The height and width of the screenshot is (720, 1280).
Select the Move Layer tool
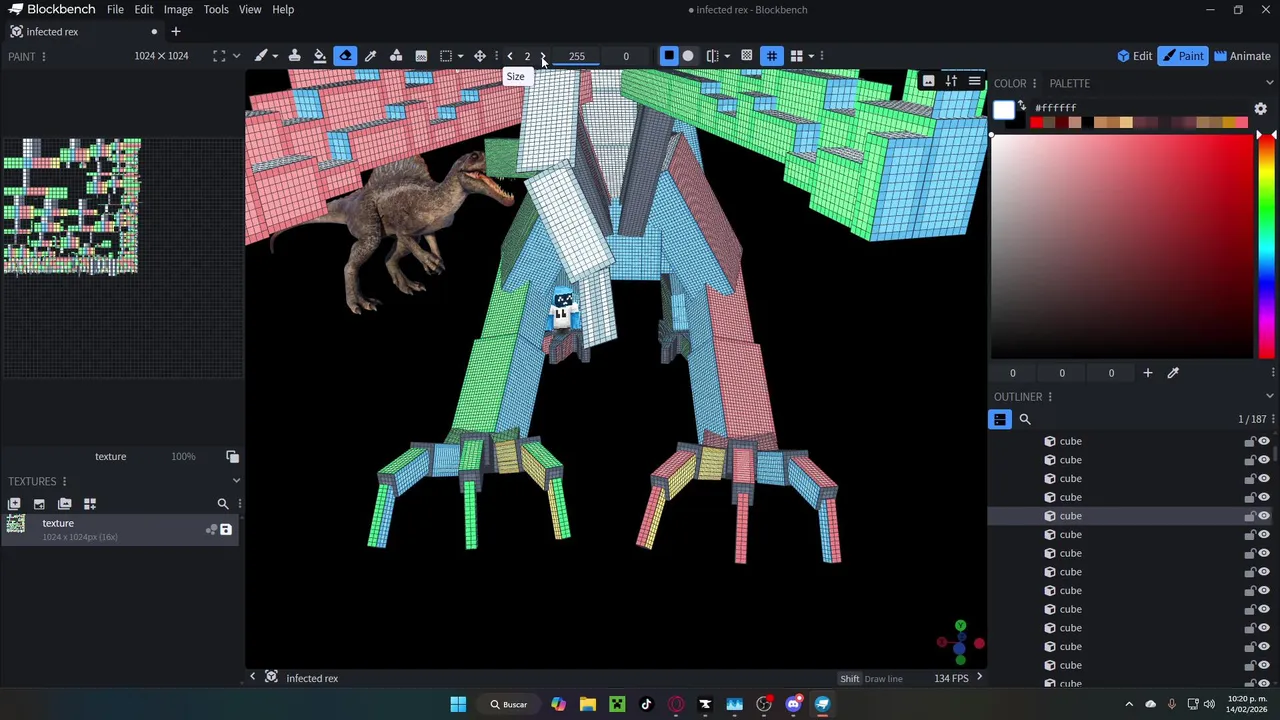click(x=480, y=56)
